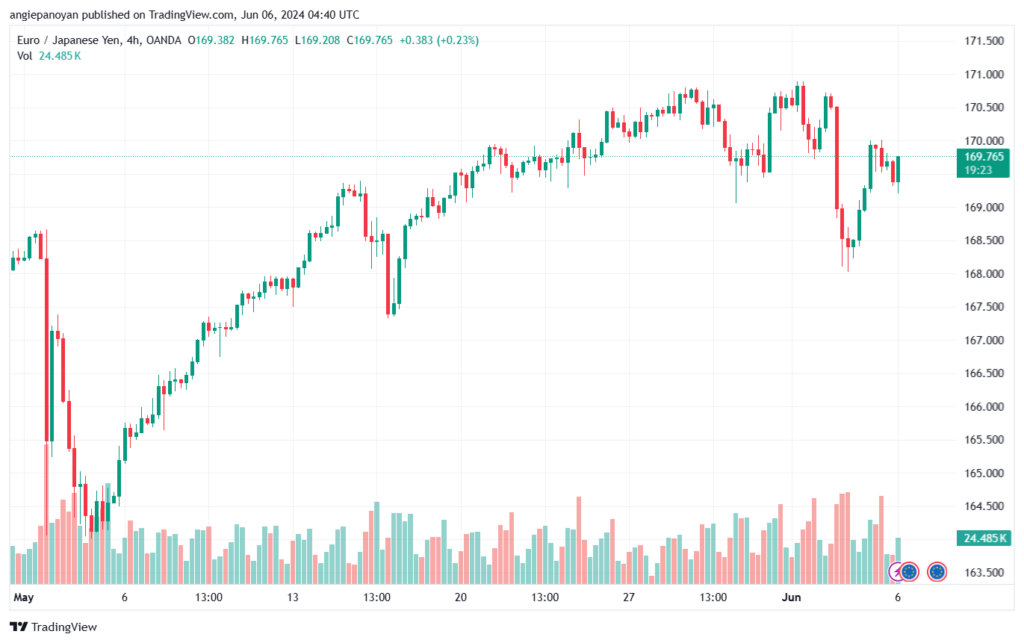The image size is (1024, 643).
Task: Click the TradingView logo icon
Action: pyautogui.click(x=18, y=627)
